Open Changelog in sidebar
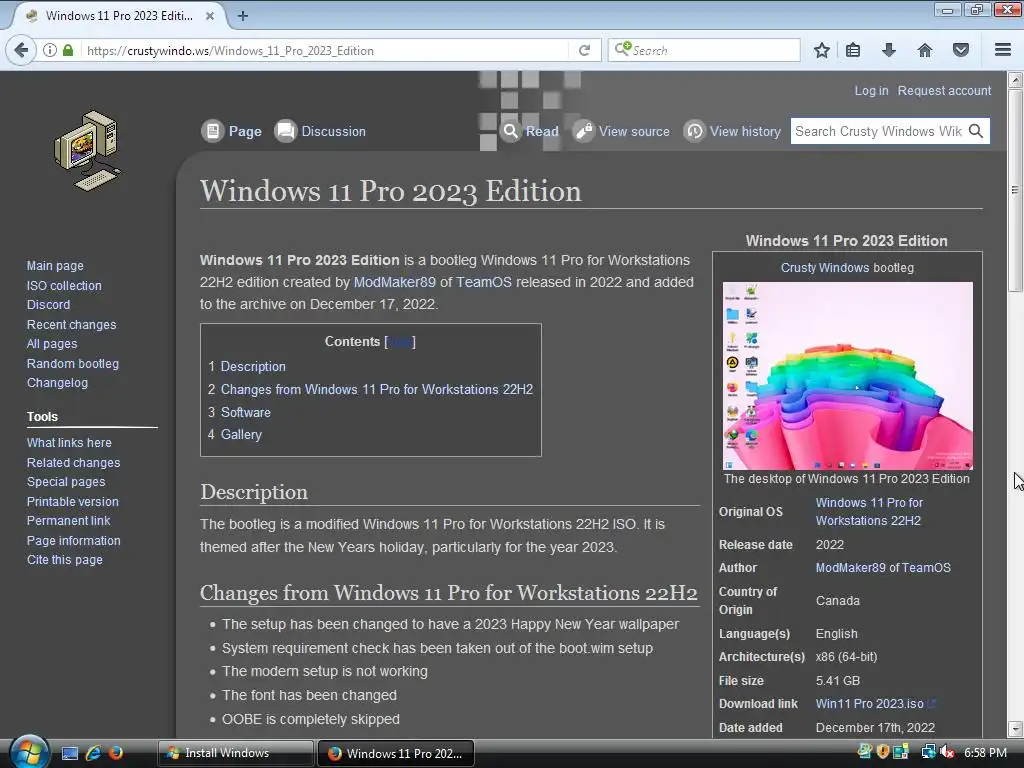Image resolution: width=1024 pixels, height=768 pixels. click(57, 383)
